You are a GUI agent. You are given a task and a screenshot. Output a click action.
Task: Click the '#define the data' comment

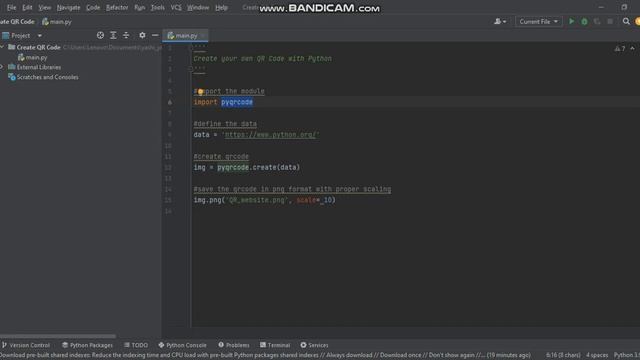[x=225, y=124]
